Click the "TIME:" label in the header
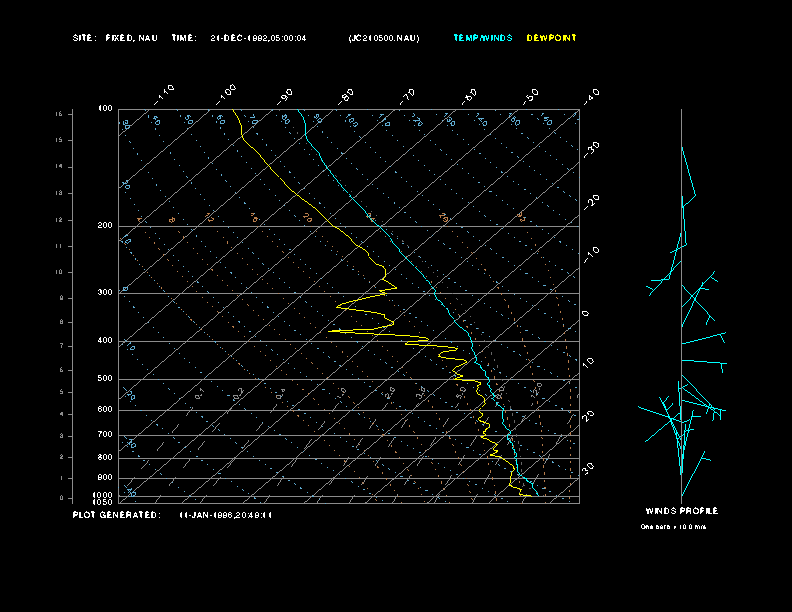 coord(184,38)
